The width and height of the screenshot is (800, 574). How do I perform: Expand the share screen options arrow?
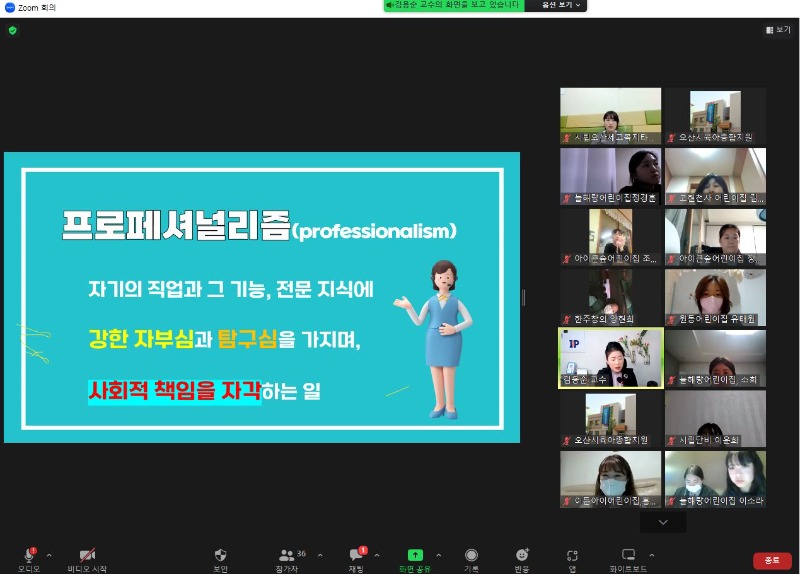tap(438, 555)
